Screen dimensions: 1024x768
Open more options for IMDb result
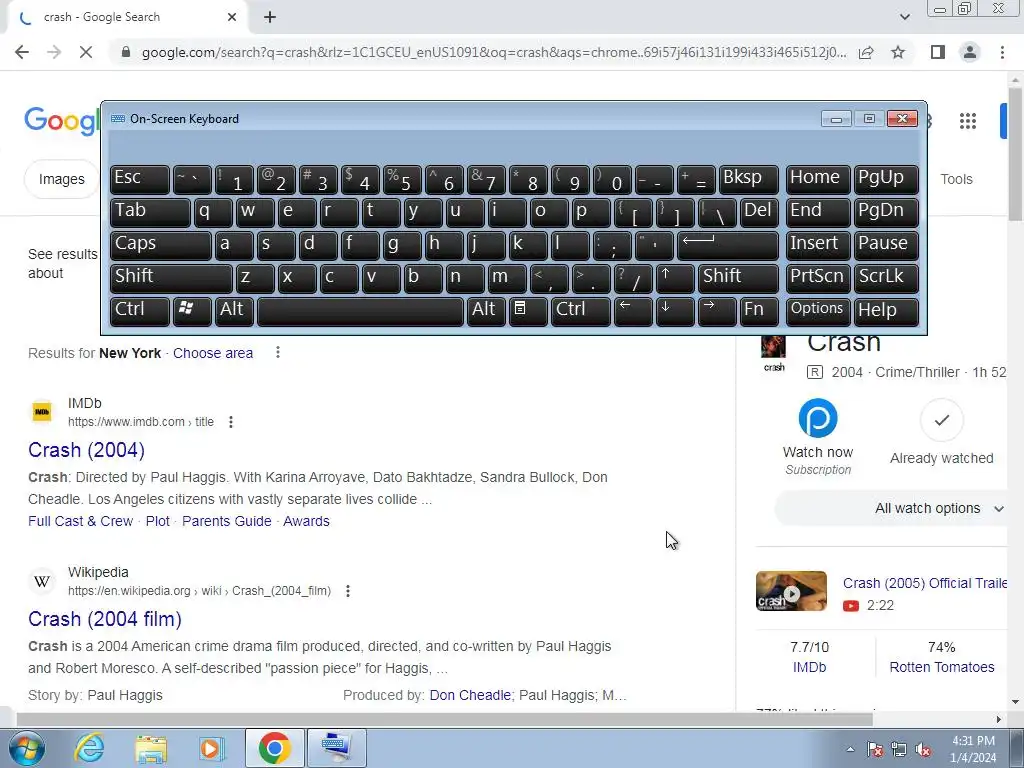[231, 422]
